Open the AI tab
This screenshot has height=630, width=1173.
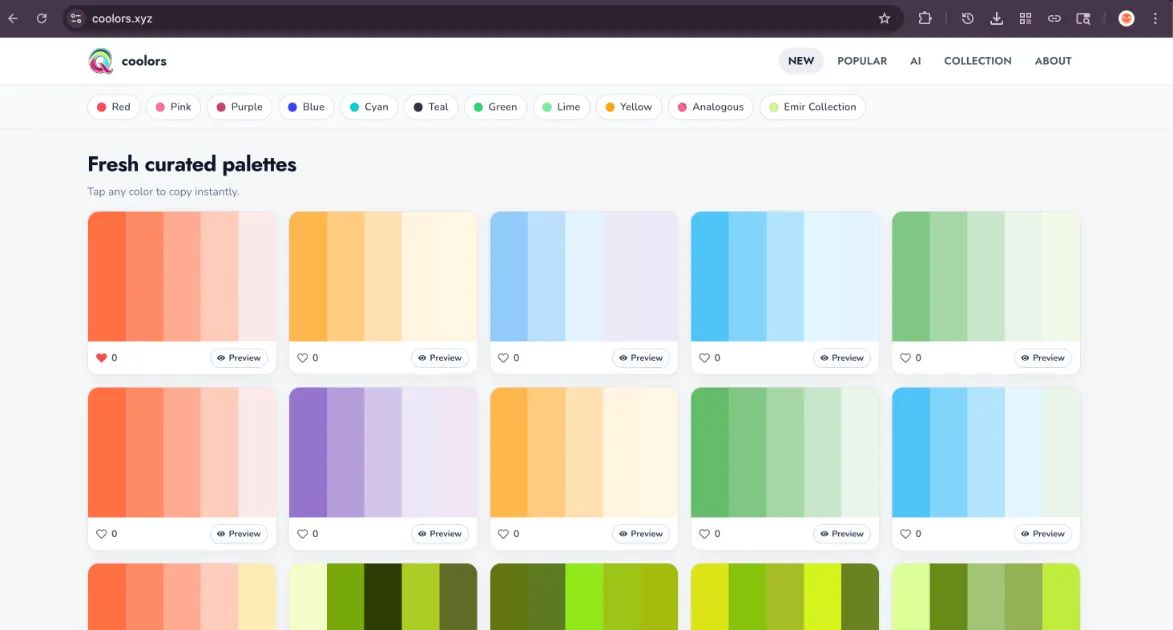coord(915,61)
